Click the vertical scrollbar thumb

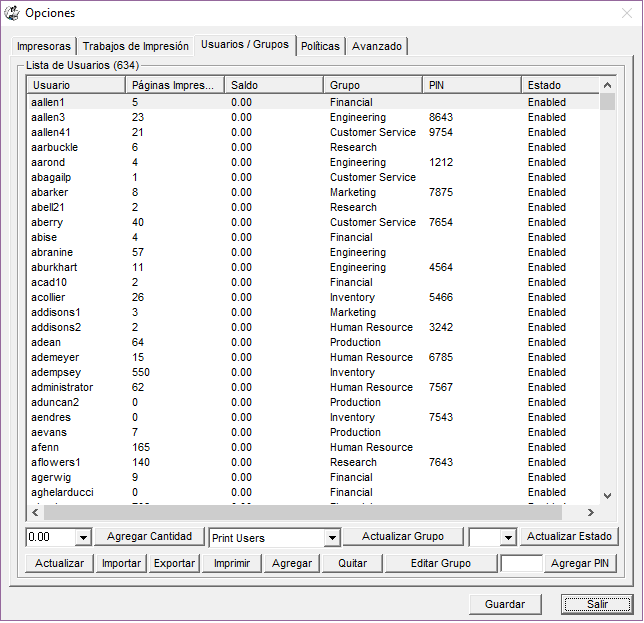coord(607,102)
